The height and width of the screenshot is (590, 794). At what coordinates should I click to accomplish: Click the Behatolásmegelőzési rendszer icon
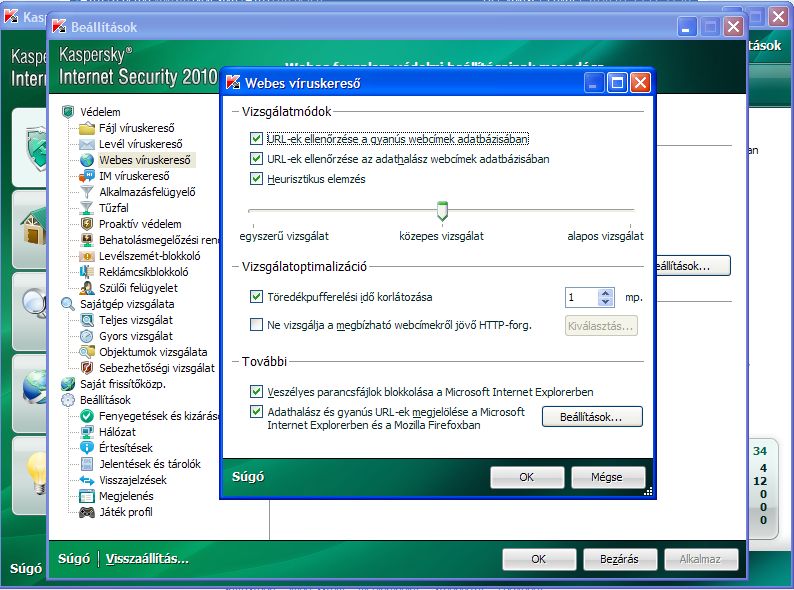tap(87, 240)
